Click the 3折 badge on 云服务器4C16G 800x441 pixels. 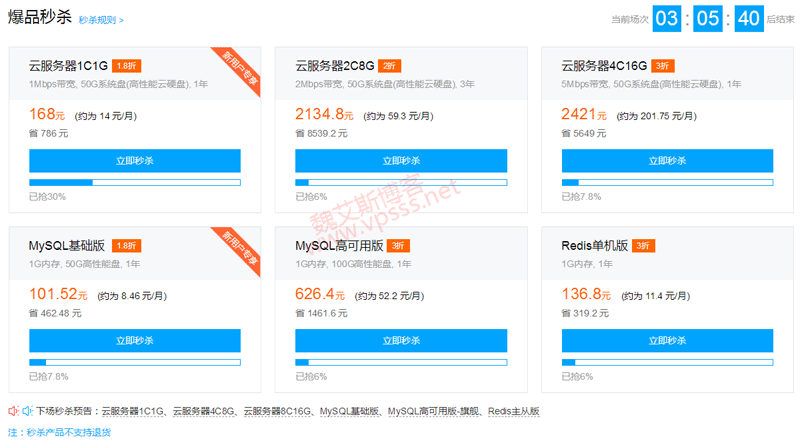point(661,66)
